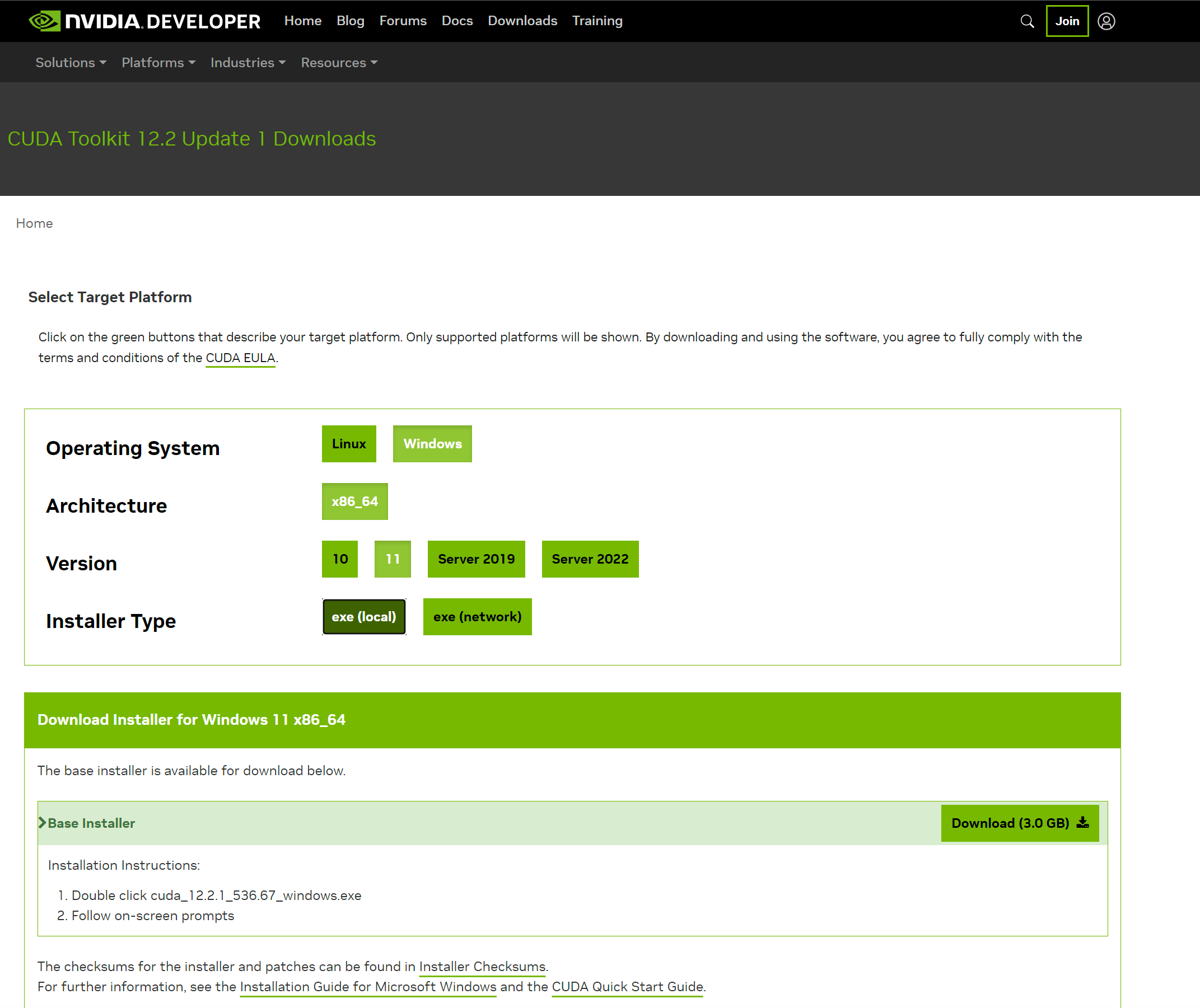Viewport: 1200px width, 1008px height.
Task: Click the Join button
Action: coord(1067,21)
